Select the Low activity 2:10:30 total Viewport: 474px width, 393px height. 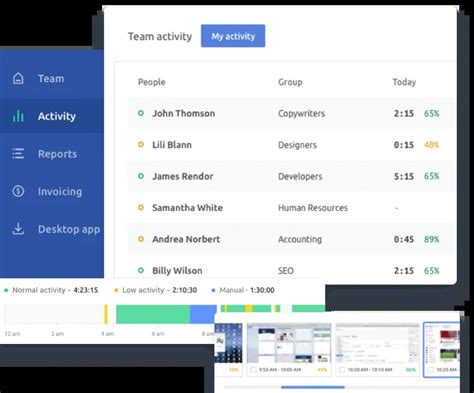[x=184, y=290]
